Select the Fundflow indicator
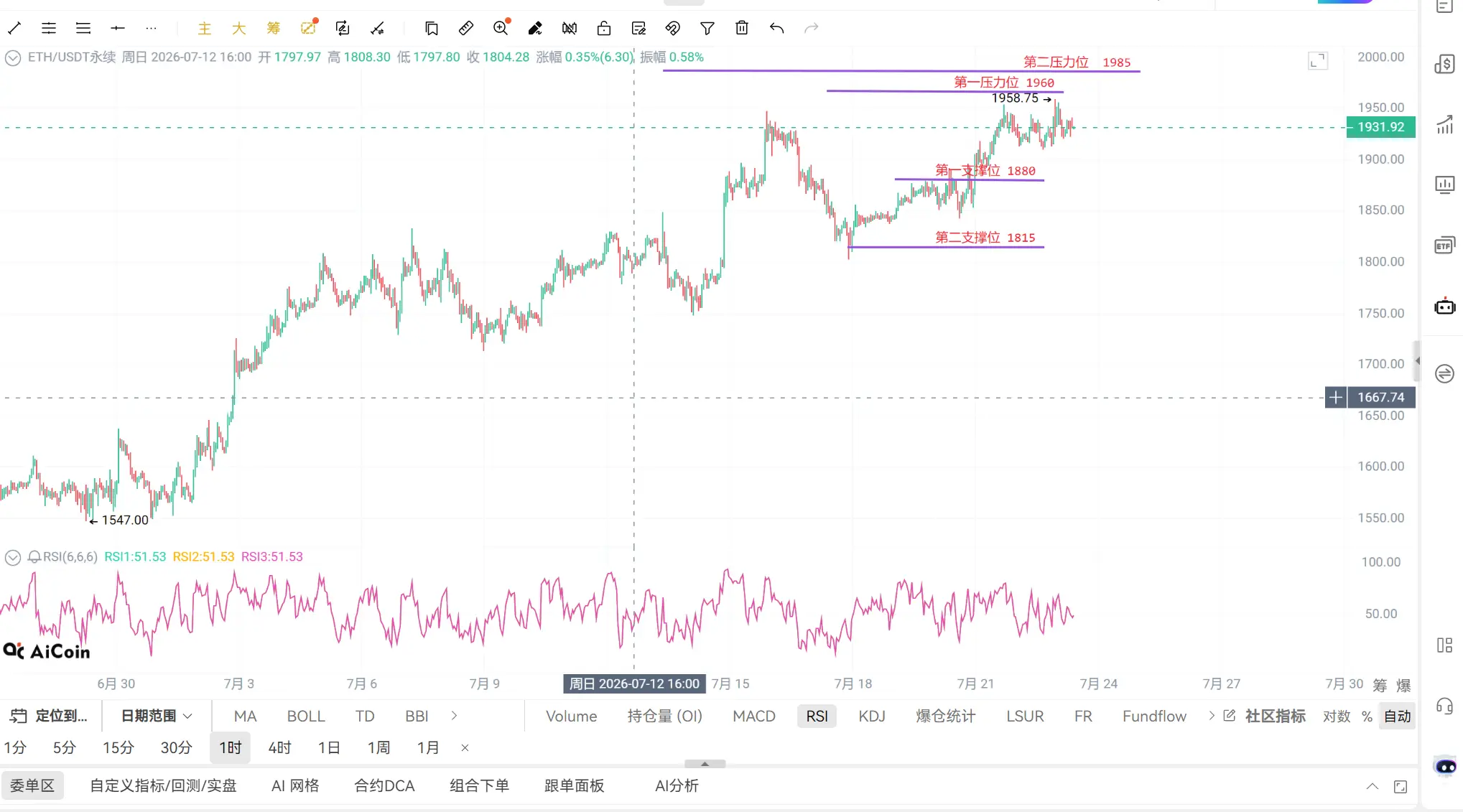 click(x=1154, y=717)
